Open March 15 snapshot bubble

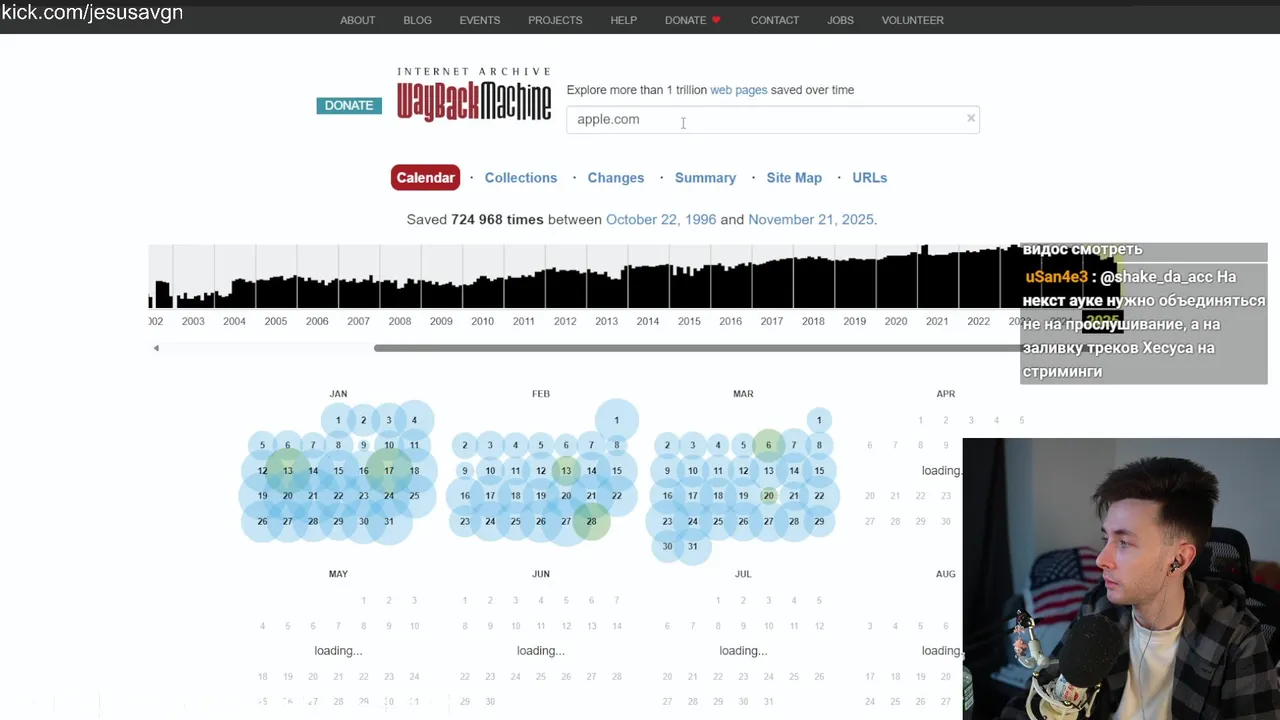[819, 471]
